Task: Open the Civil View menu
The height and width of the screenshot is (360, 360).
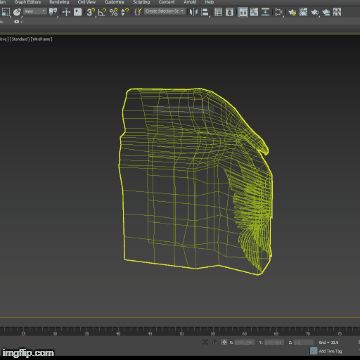Action: (87, 2)
